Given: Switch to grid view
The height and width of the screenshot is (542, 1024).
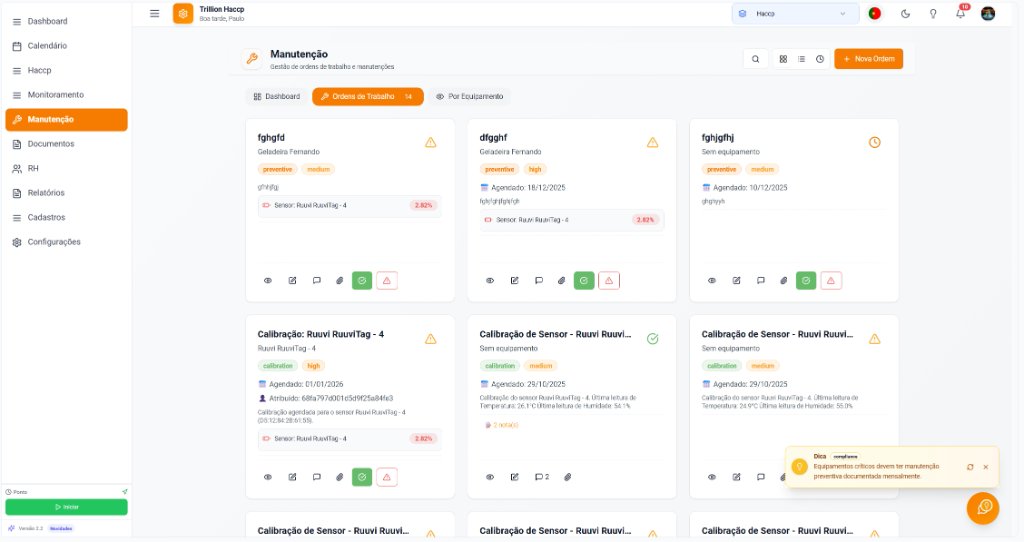Looking at the screenshot, I should coord(783,59).
